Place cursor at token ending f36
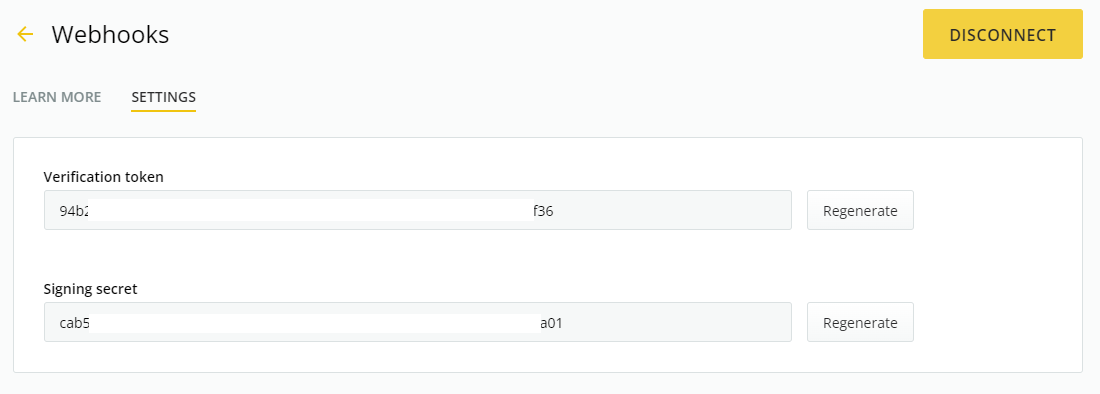1100x394 pixels. (544, 210)
